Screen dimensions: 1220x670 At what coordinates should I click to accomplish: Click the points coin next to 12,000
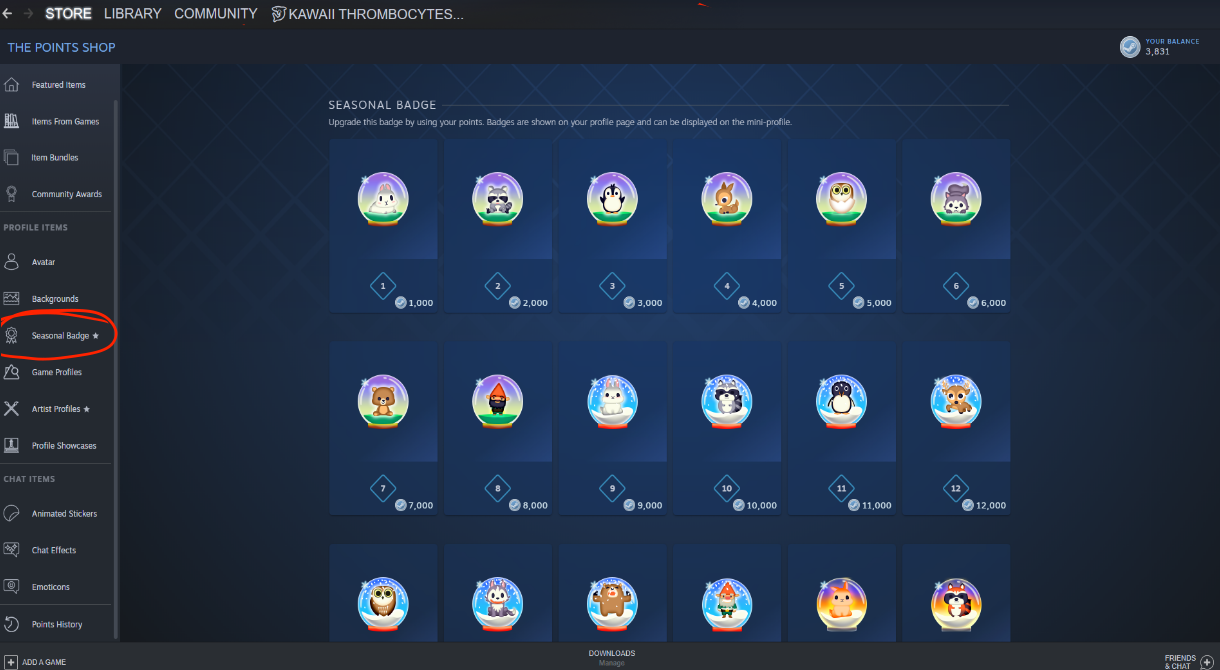[968, 505]
